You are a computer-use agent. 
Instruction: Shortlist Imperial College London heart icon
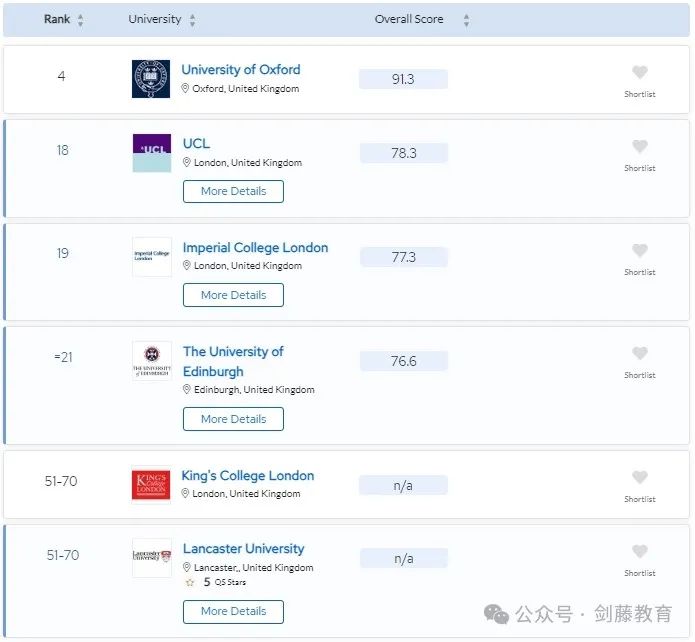640,250
